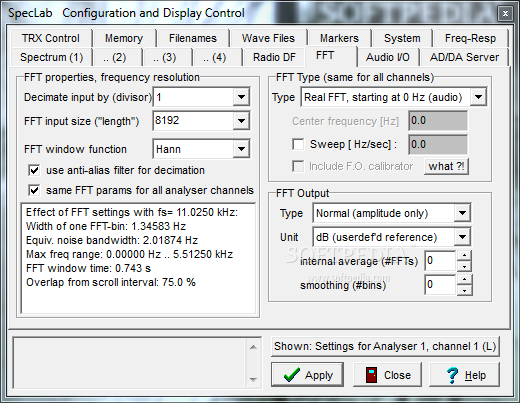Switch to the Radio DF tab
The width and height of the screenshot is (520, 403).
point(274,57)
